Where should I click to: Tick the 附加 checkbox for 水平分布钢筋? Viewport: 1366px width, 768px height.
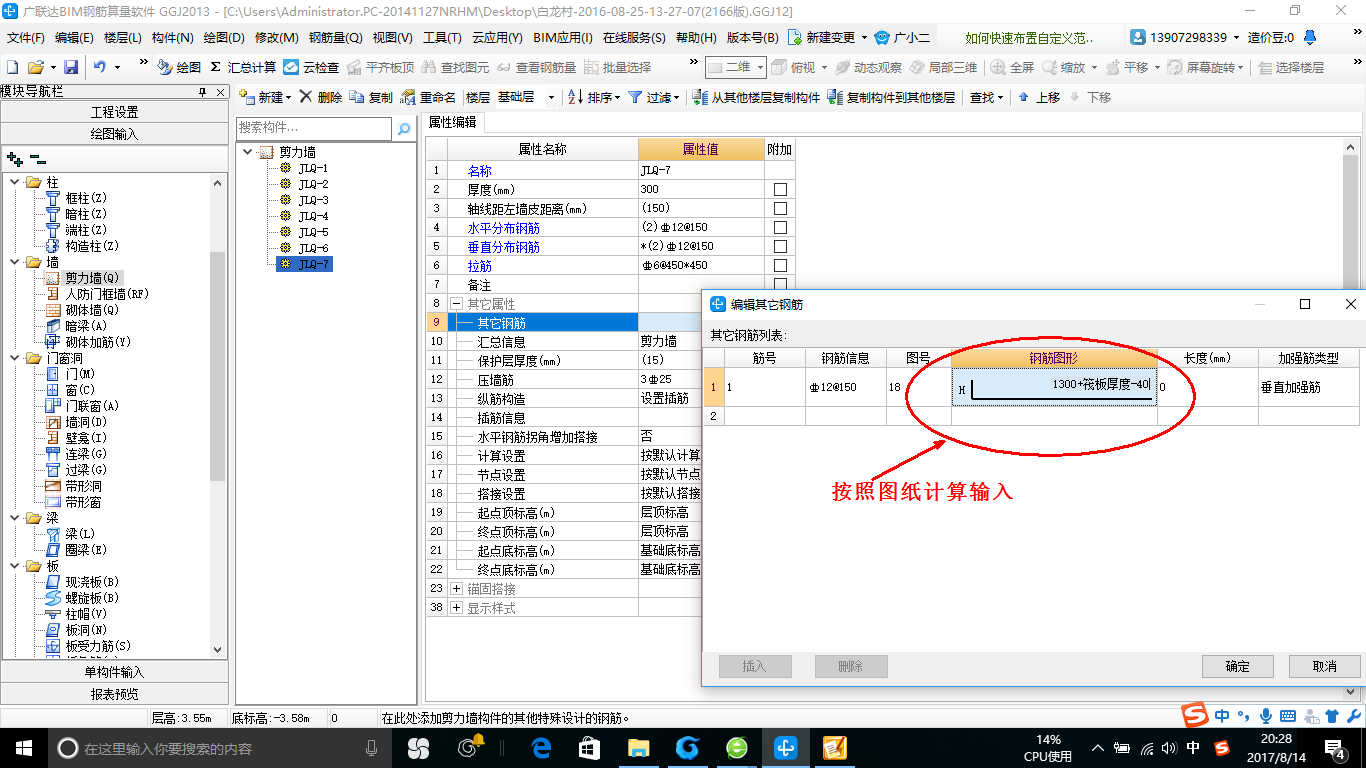coord(780,228)
